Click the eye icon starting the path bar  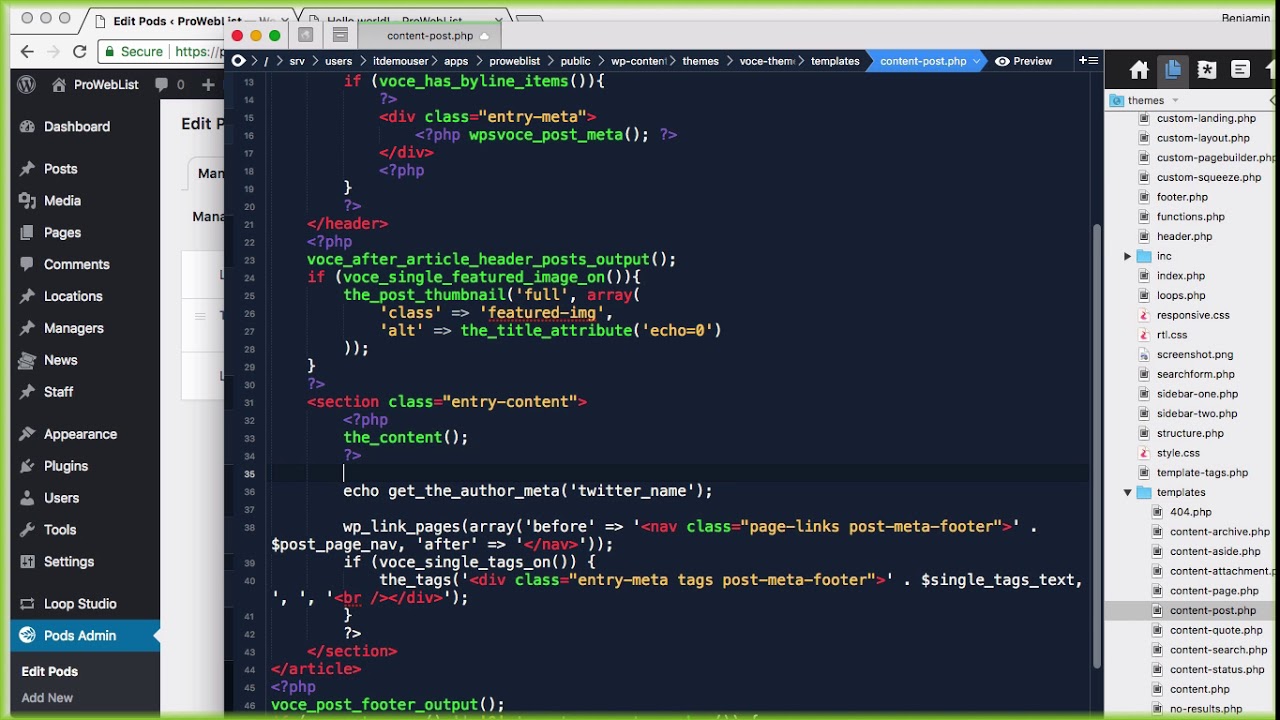click(x=238, y=61)
